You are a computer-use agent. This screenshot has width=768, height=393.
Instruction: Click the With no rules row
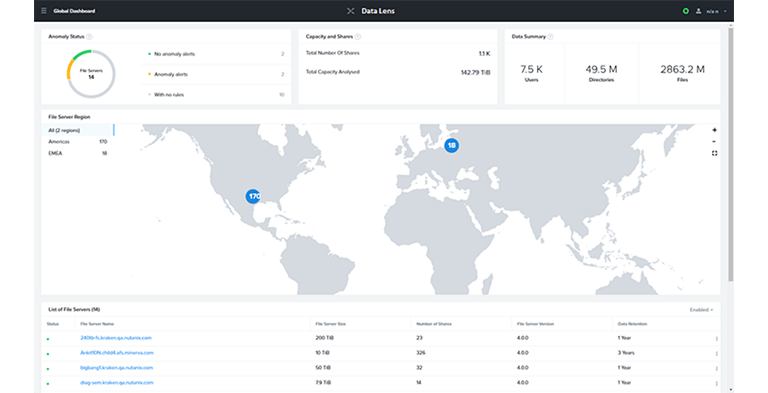point(216,95)
